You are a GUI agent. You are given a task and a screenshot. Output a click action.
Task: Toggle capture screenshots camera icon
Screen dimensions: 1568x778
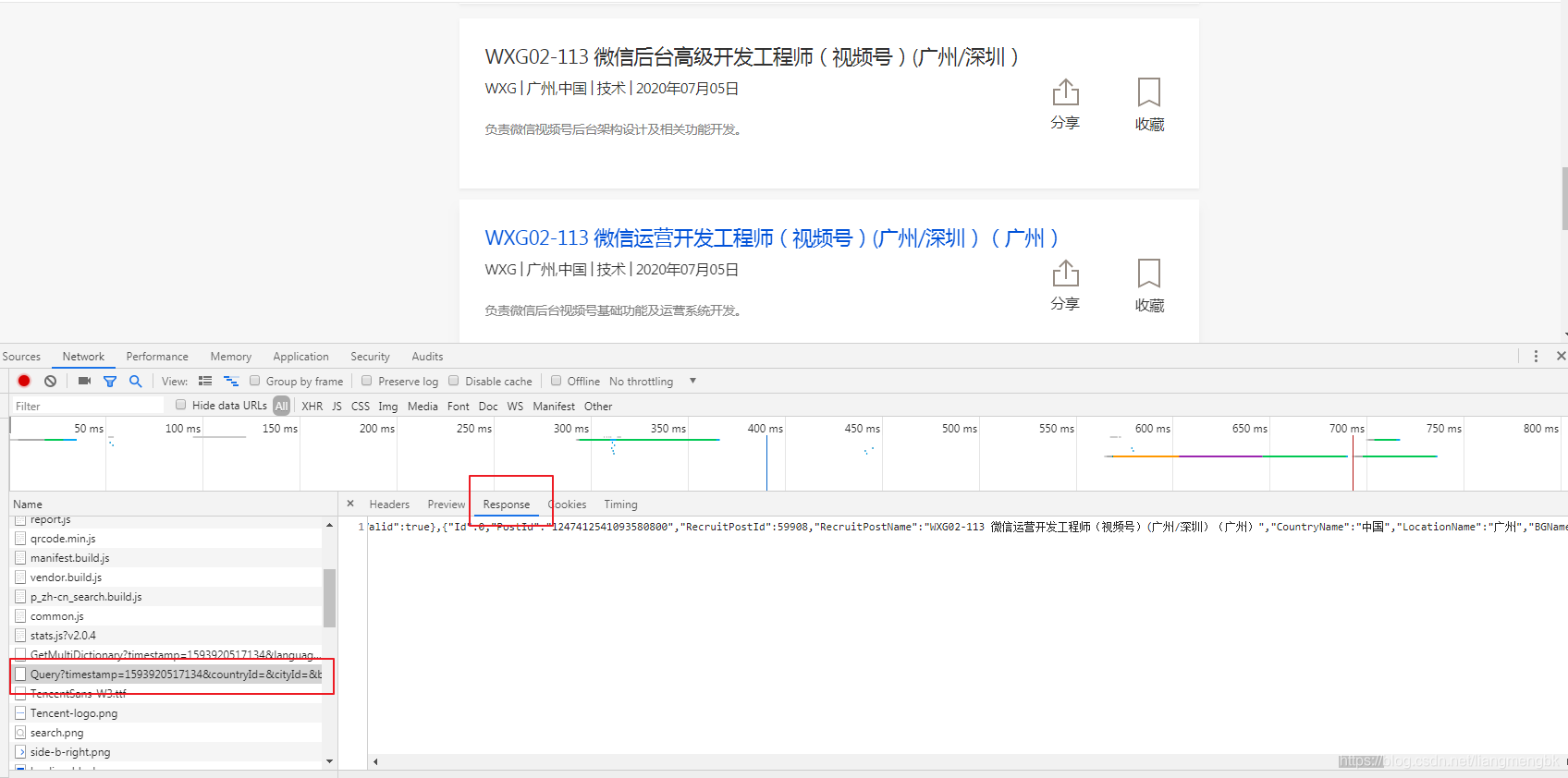click(x=84, y=381)
